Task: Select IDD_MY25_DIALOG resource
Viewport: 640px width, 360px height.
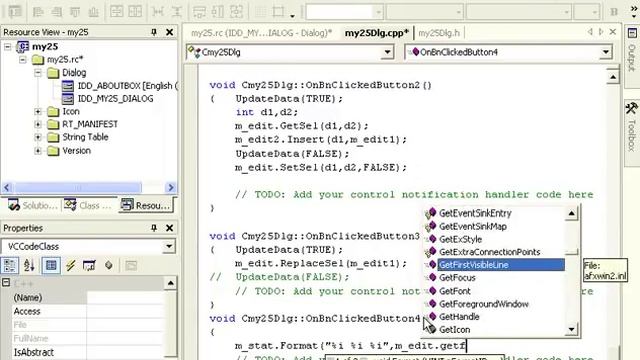Action: tap(108, 99)
